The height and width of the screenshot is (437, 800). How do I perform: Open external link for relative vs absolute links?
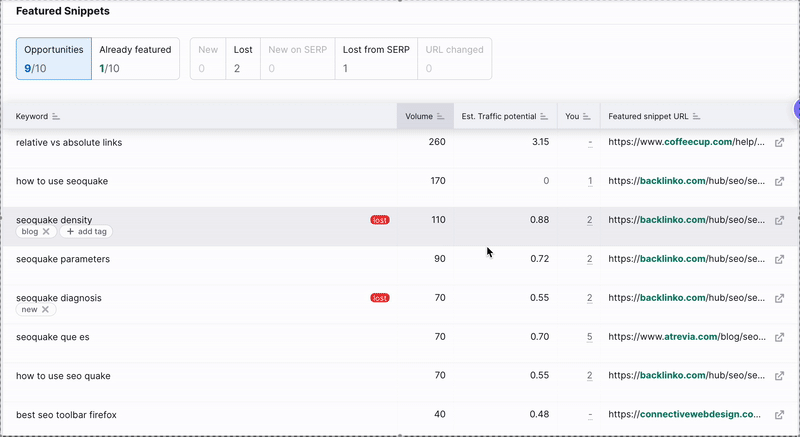click(x=780, y=143)
